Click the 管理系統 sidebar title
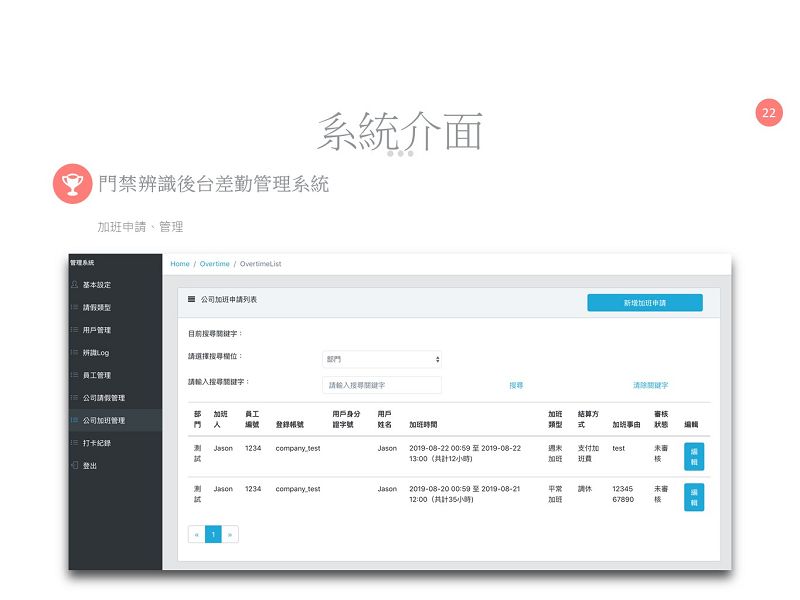Viewport: 800px width, 600px height. click(82, 263)
